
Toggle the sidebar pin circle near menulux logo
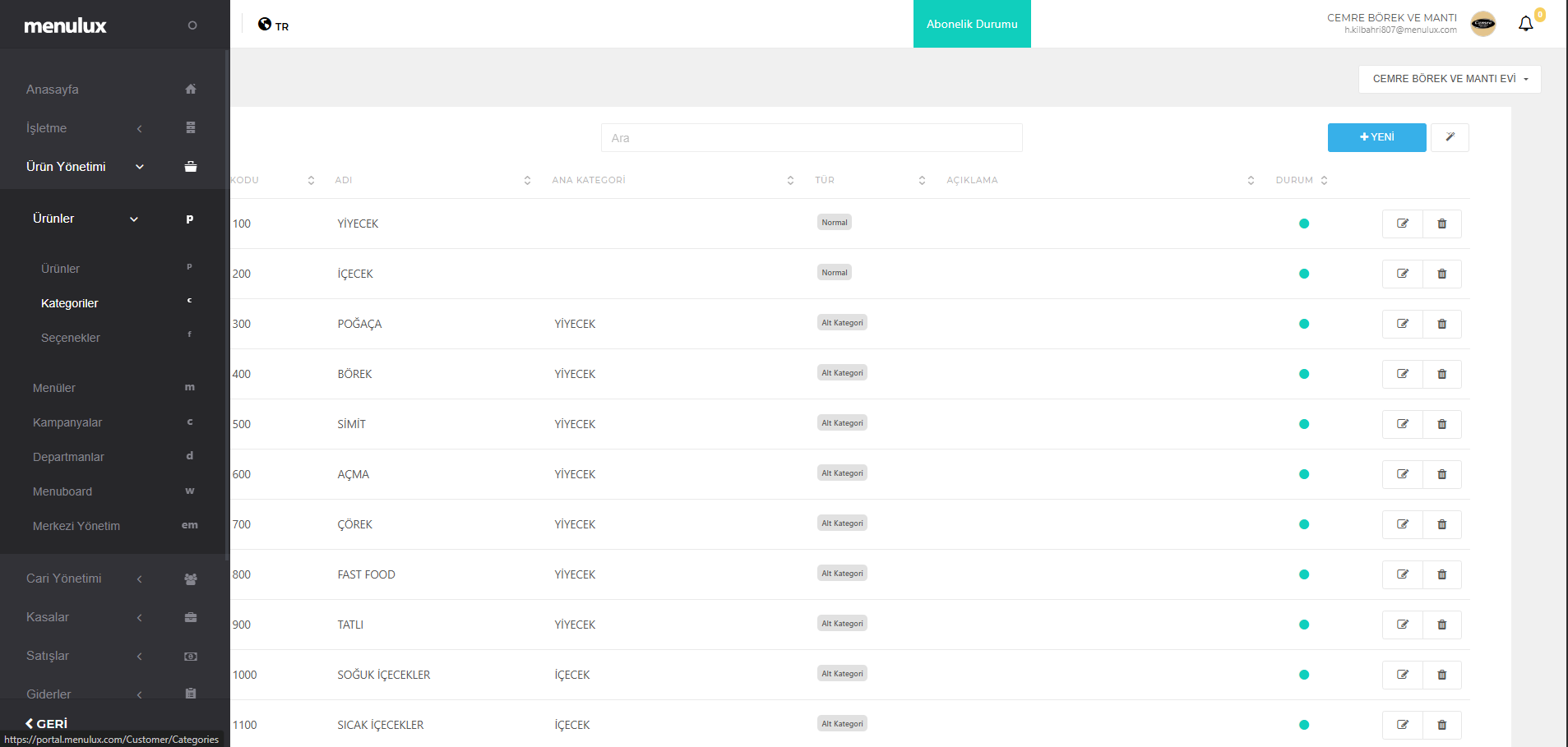click(192, 25)
